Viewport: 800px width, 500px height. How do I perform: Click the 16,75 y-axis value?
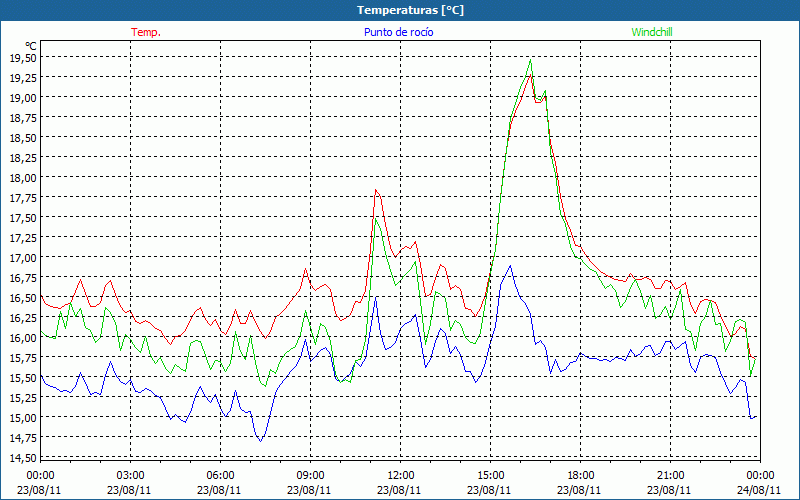click(x=23, y=278)
